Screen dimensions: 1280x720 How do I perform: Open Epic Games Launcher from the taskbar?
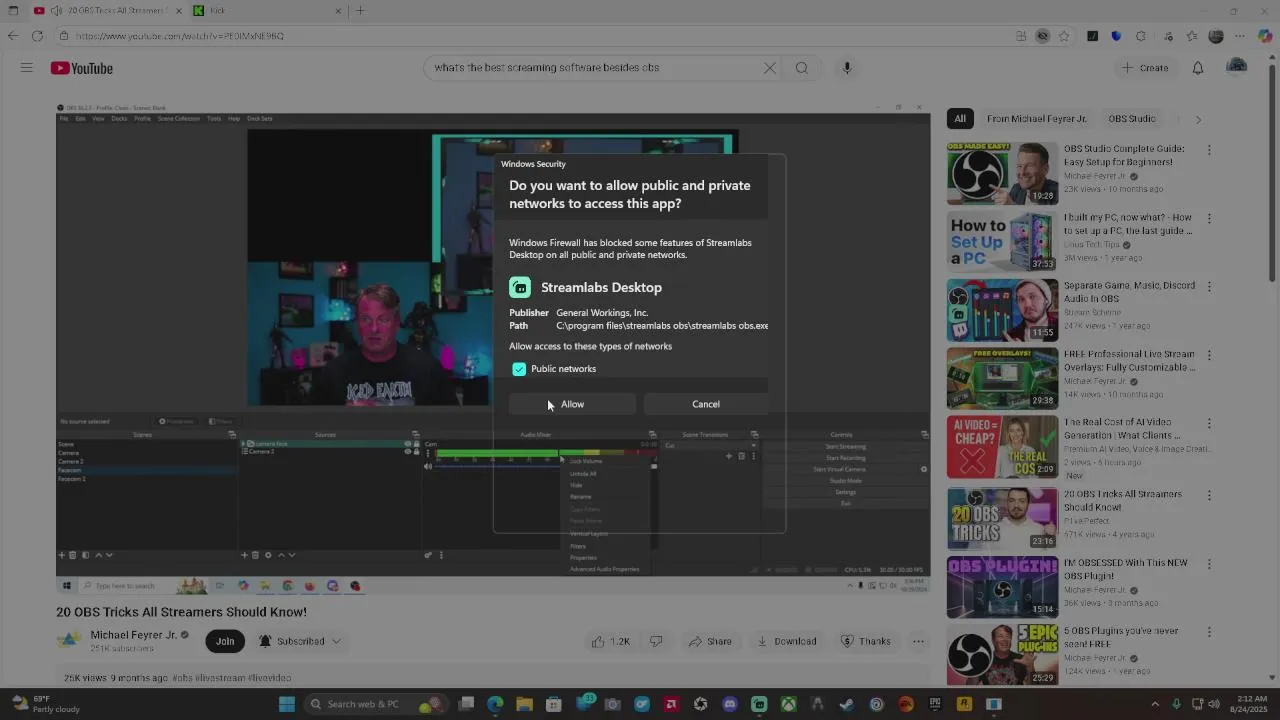click(935, 704)
